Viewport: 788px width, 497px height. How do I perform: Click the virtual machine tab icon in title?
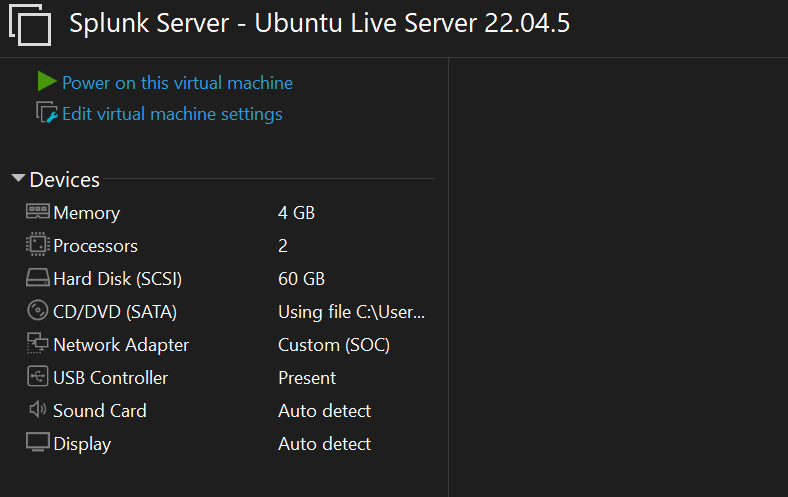[x=29, y=25]
